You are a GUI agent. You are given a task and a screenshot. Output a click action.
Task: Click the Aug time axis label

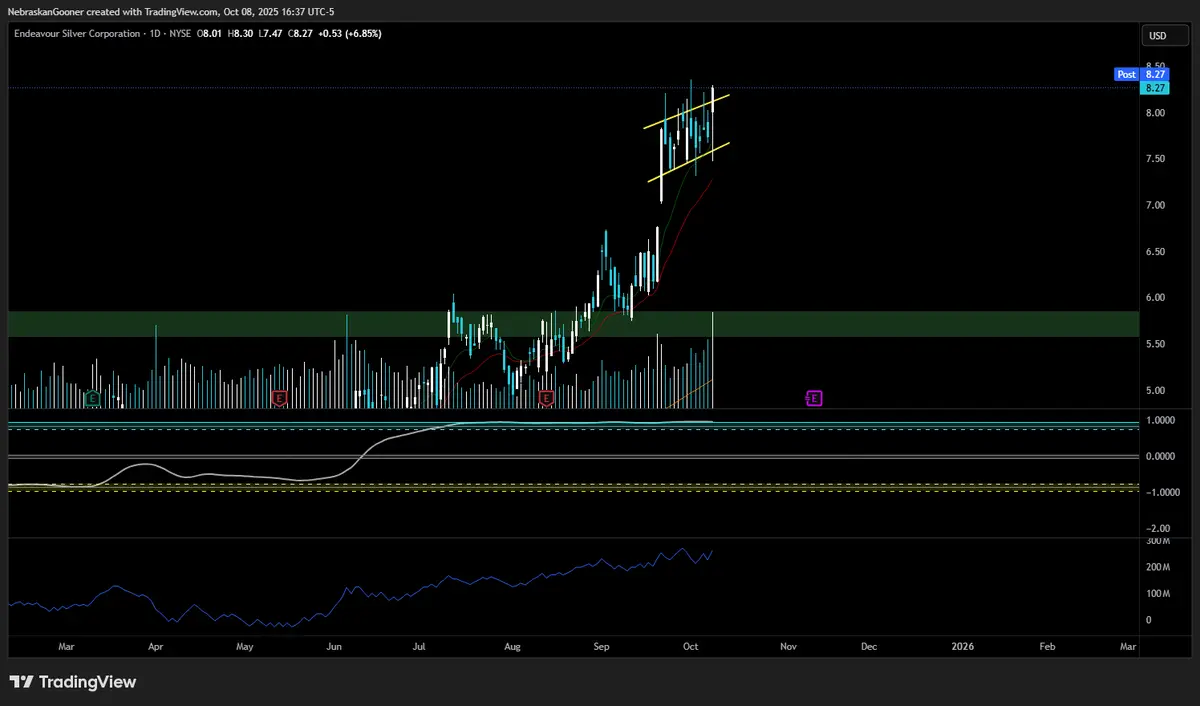(x=513, y=647)
